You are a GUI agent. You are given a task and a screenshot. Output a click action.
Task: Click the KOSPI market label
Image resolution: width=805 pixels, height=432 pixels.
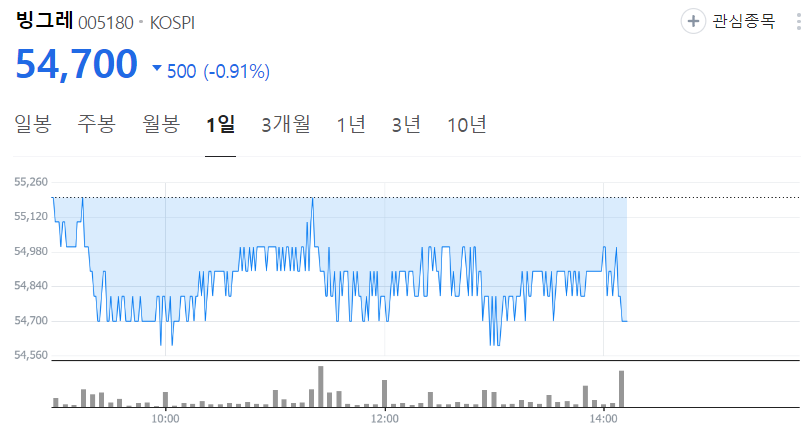click(172, 23)
